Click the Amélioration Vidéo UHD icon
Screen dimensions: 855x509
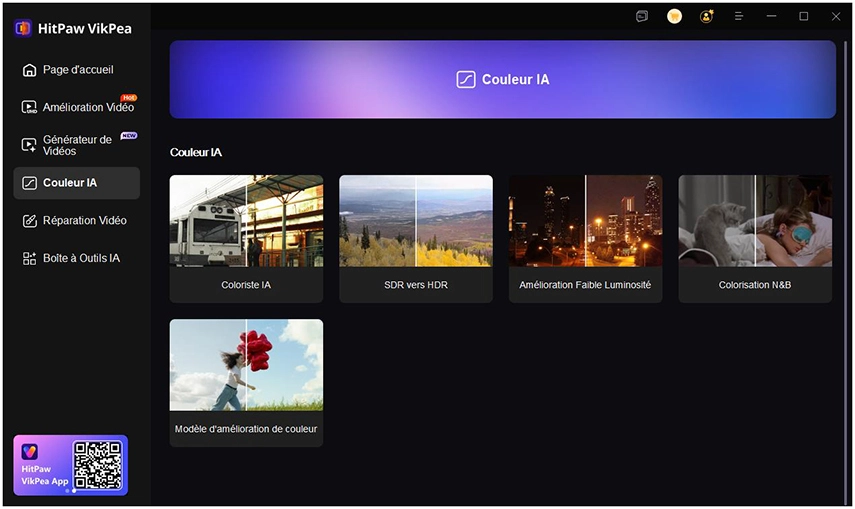tap(29, 107)
